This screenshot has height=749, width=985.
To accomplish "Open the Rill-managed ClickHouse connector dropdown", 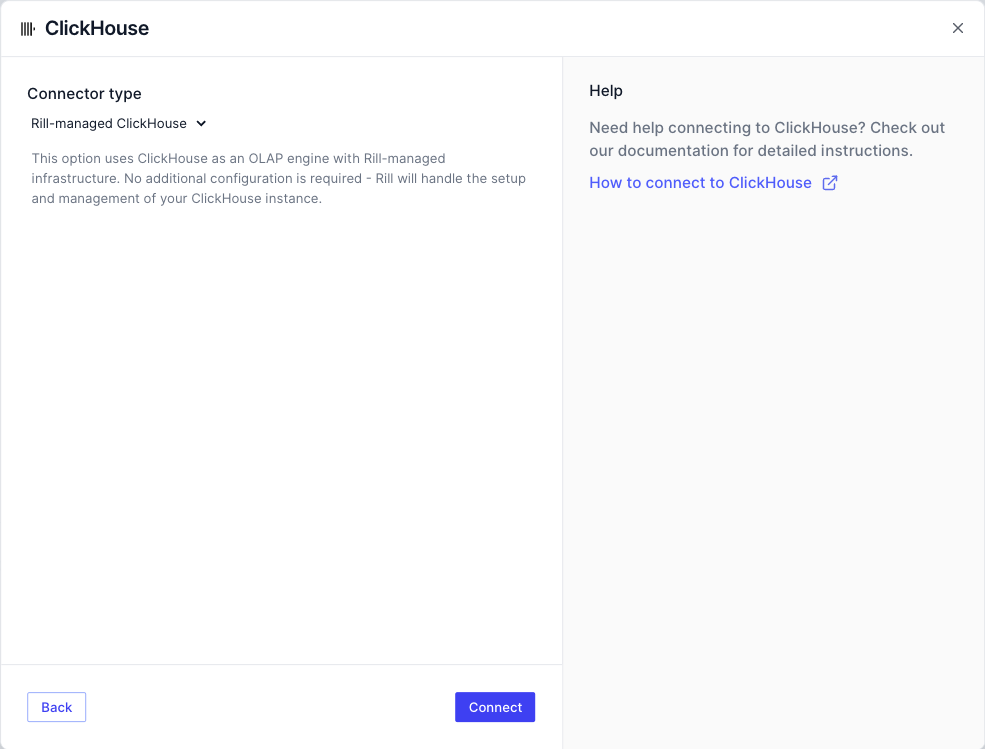I will (x=119, y=124).
